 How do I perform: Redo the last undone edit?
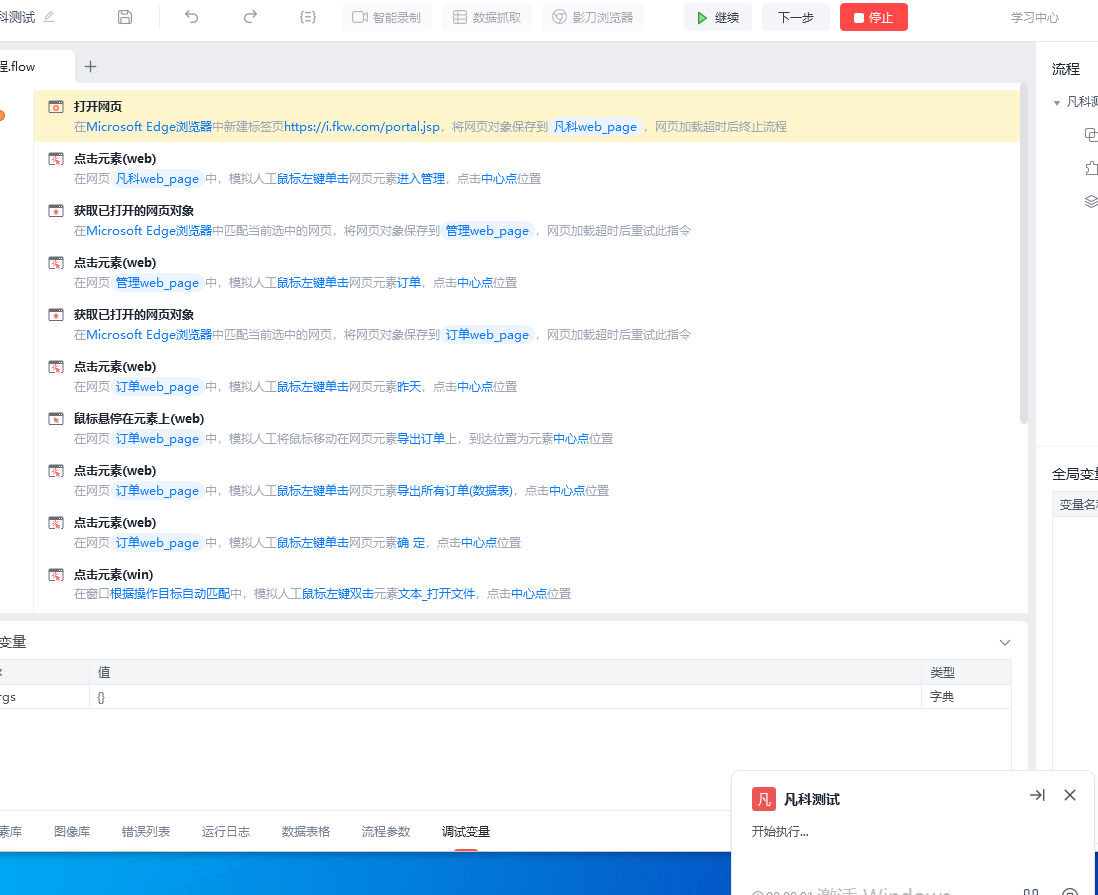[x=250, y=17]
